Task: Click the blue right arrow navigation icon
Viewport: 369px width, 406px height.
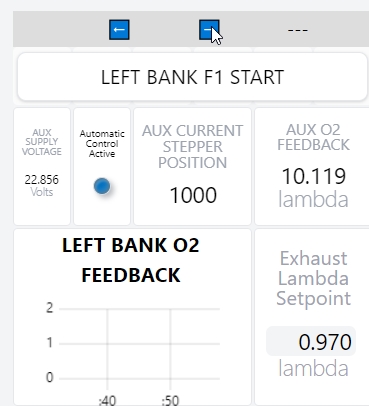Action: [x=209, y=30]
